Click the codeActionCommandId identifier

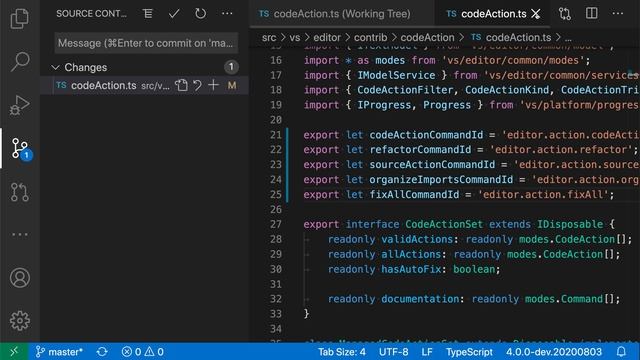tap(426, 135)
